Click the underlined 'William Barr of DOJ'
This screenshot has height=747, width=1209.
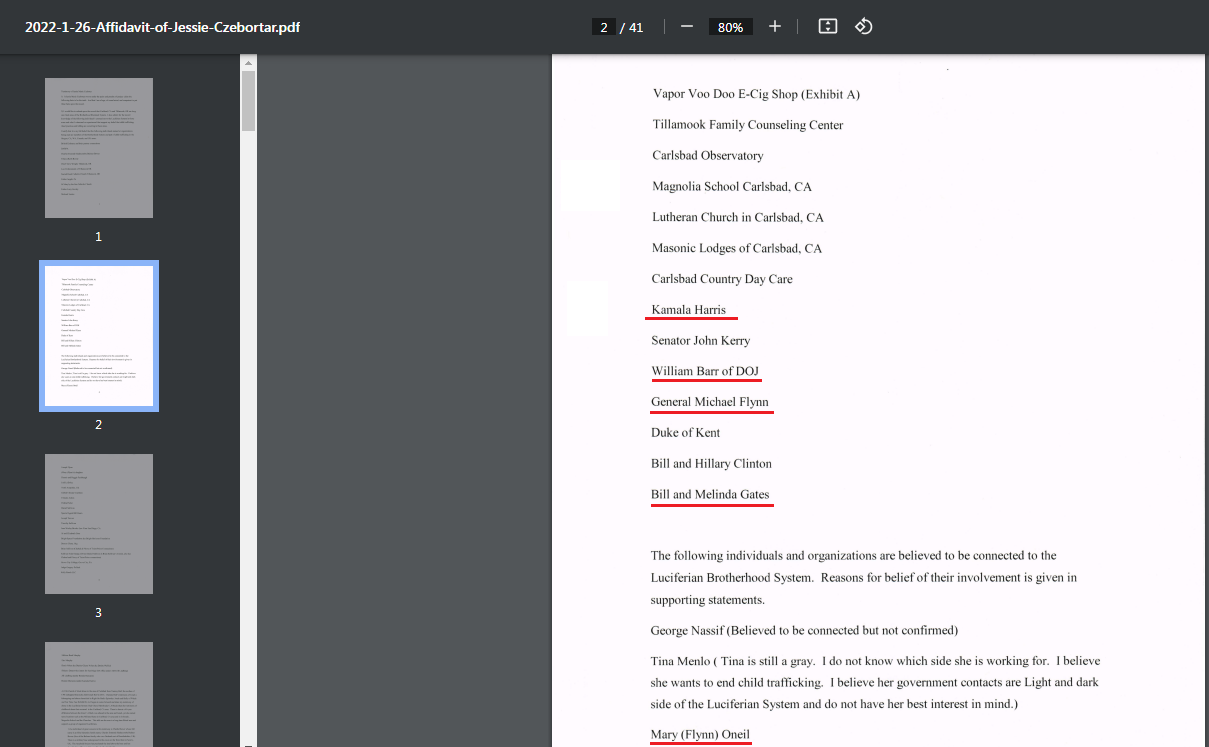pos(705,371)
